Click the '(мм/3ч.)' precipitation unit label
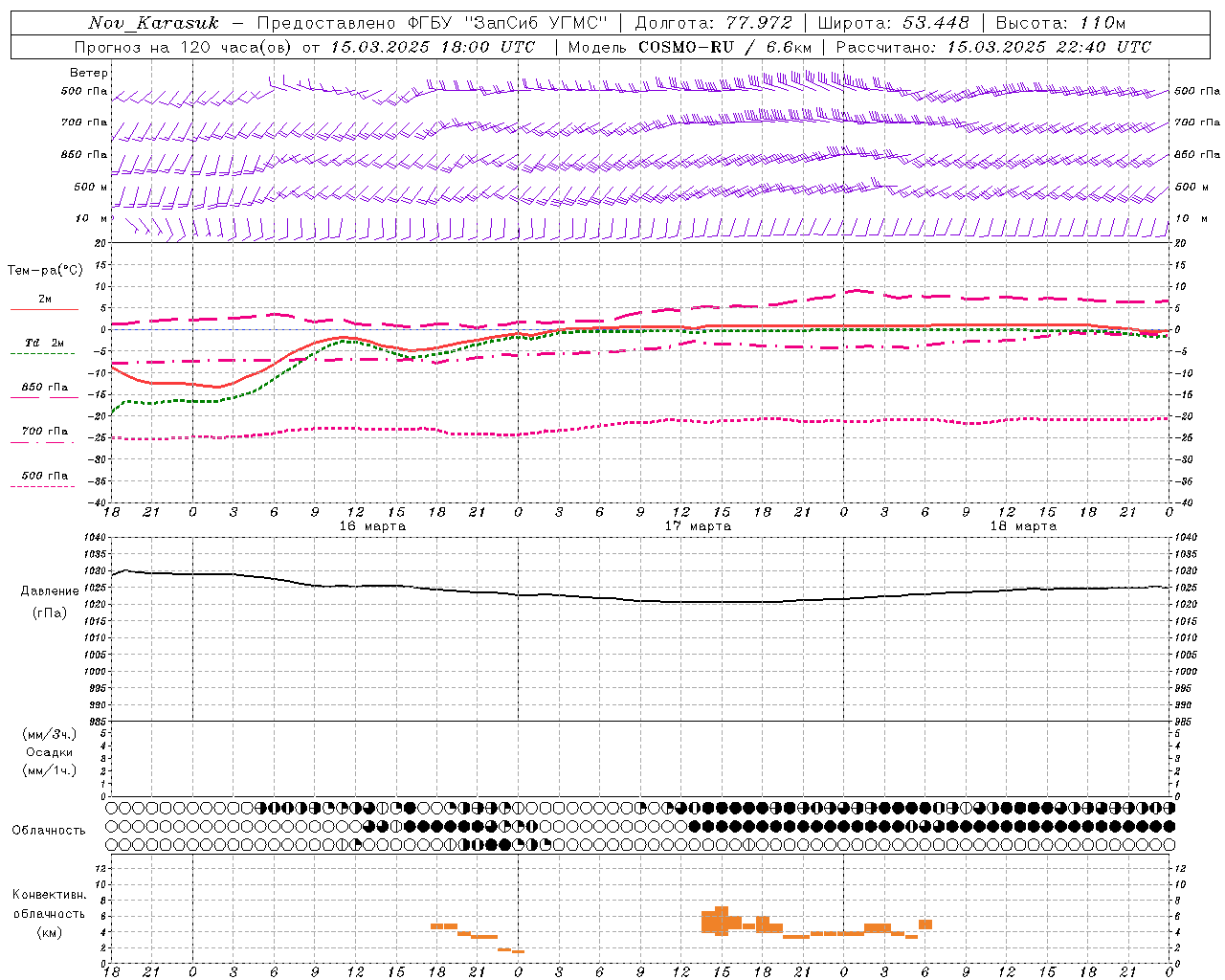Screen dimensions: 1225x980 (50, 734)
